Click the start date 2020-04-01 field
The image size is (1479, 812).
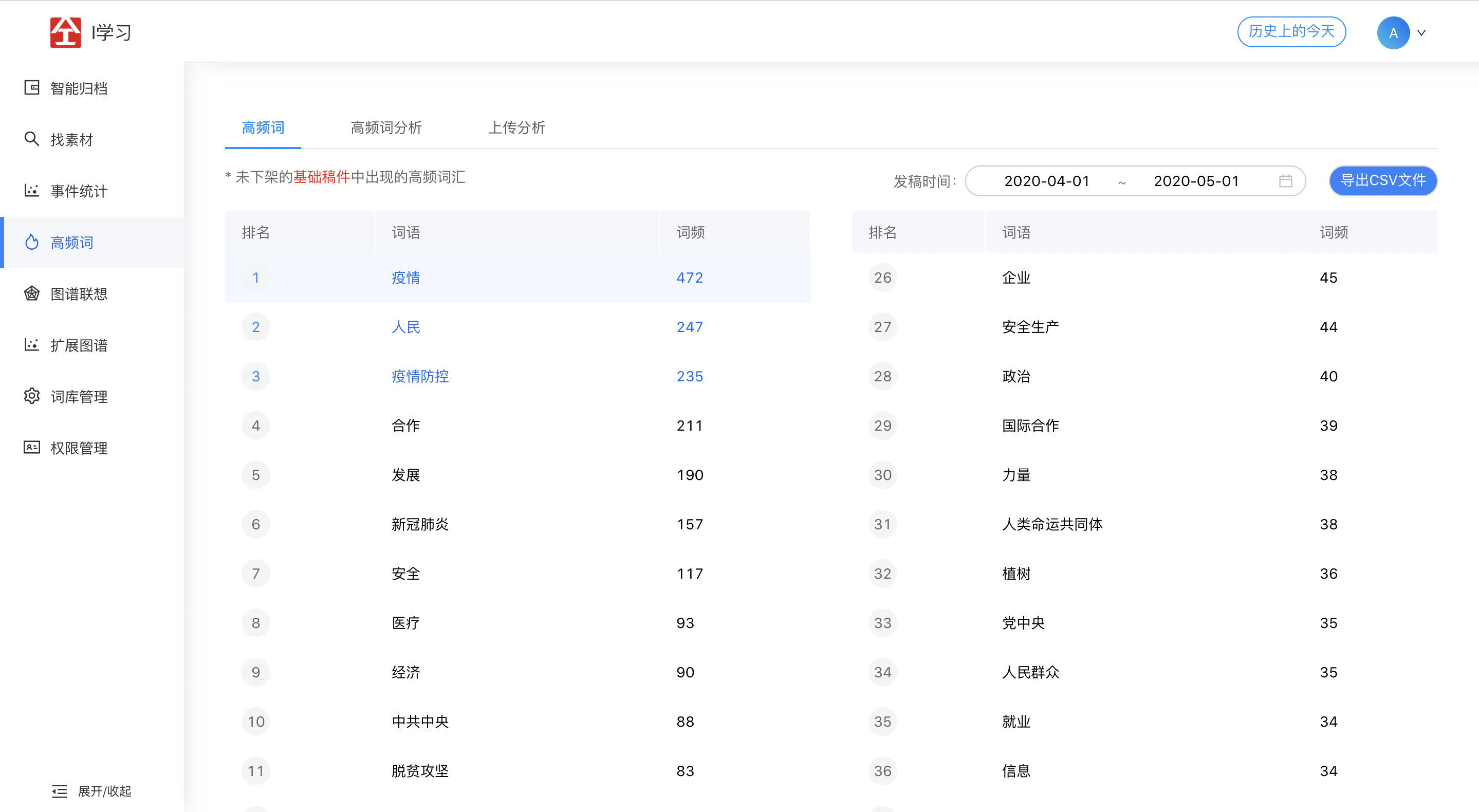tap(1047, 181)
